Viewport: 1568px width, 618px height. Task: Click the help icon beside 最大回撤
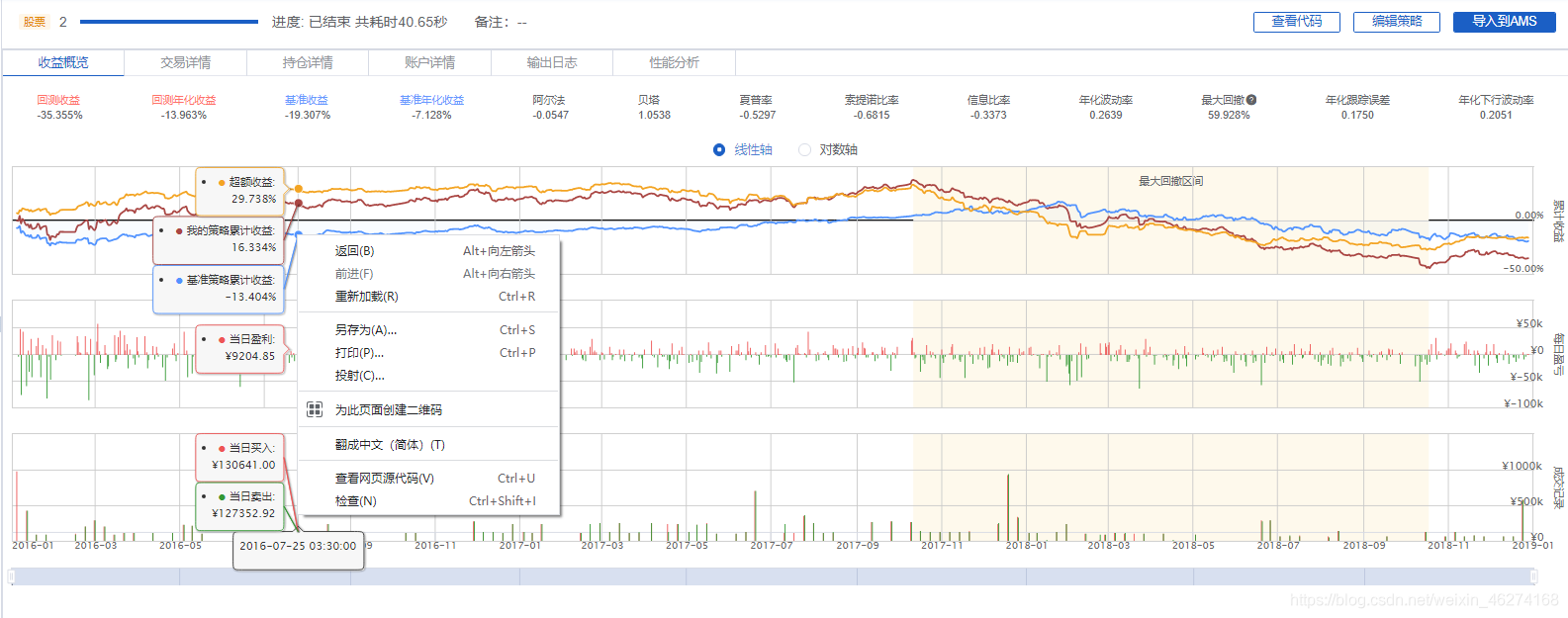point(1251,100)
